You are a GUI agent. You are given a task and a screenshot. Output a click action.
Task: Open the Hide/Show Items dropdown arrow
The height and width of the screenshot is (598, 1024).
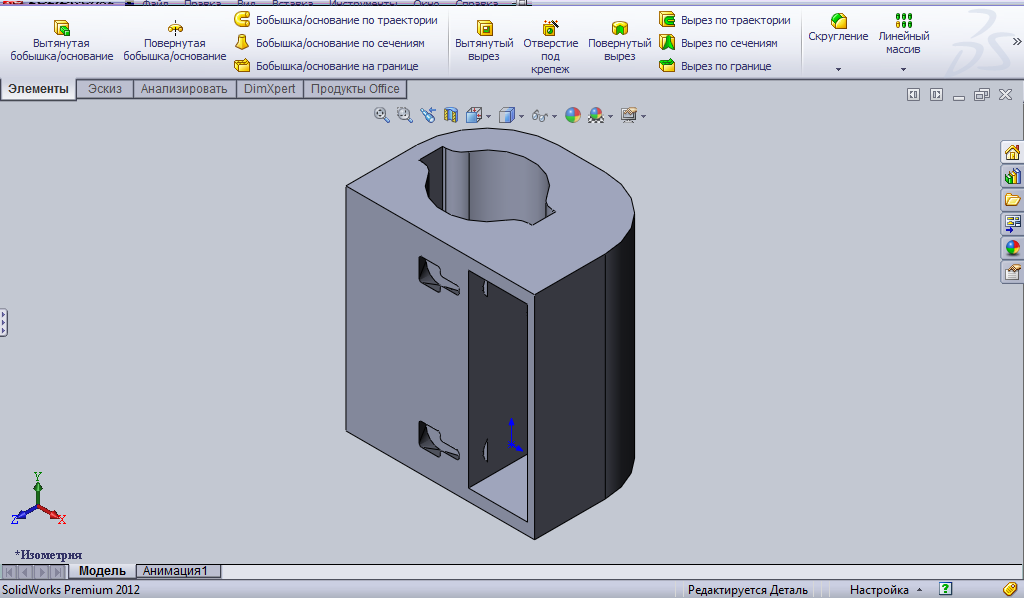pyautogui.click(x=554, y=117)
